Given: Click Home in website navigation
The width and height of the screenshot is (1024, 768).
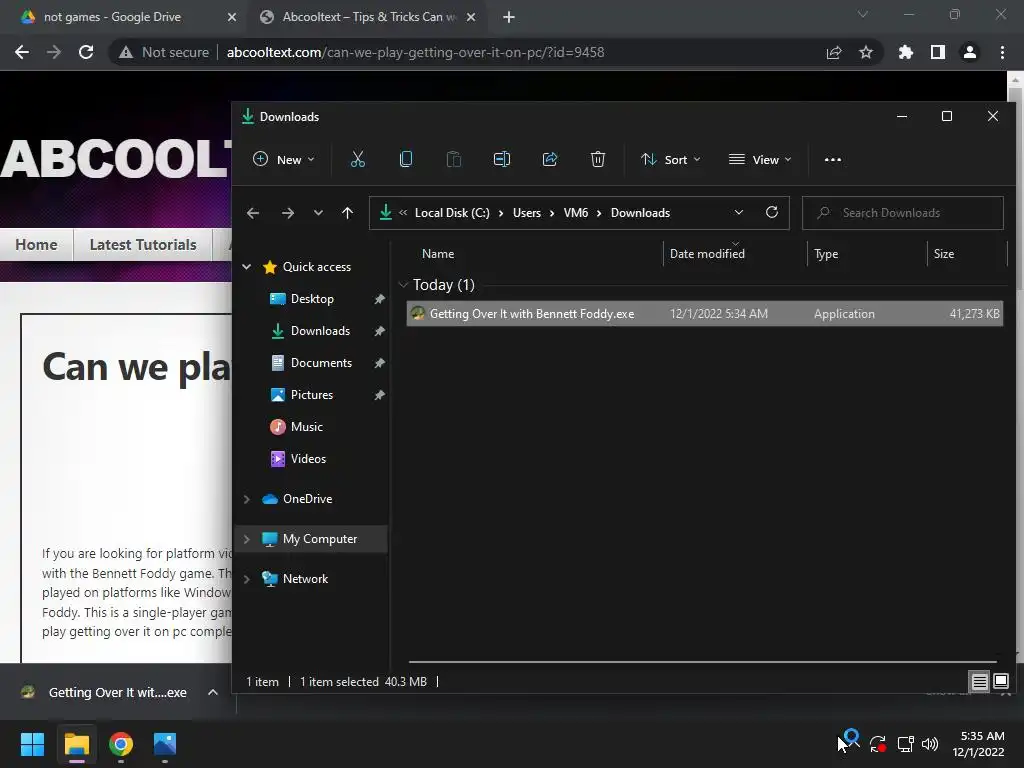Looking at the screenshot, I should [x=37, y=245].
